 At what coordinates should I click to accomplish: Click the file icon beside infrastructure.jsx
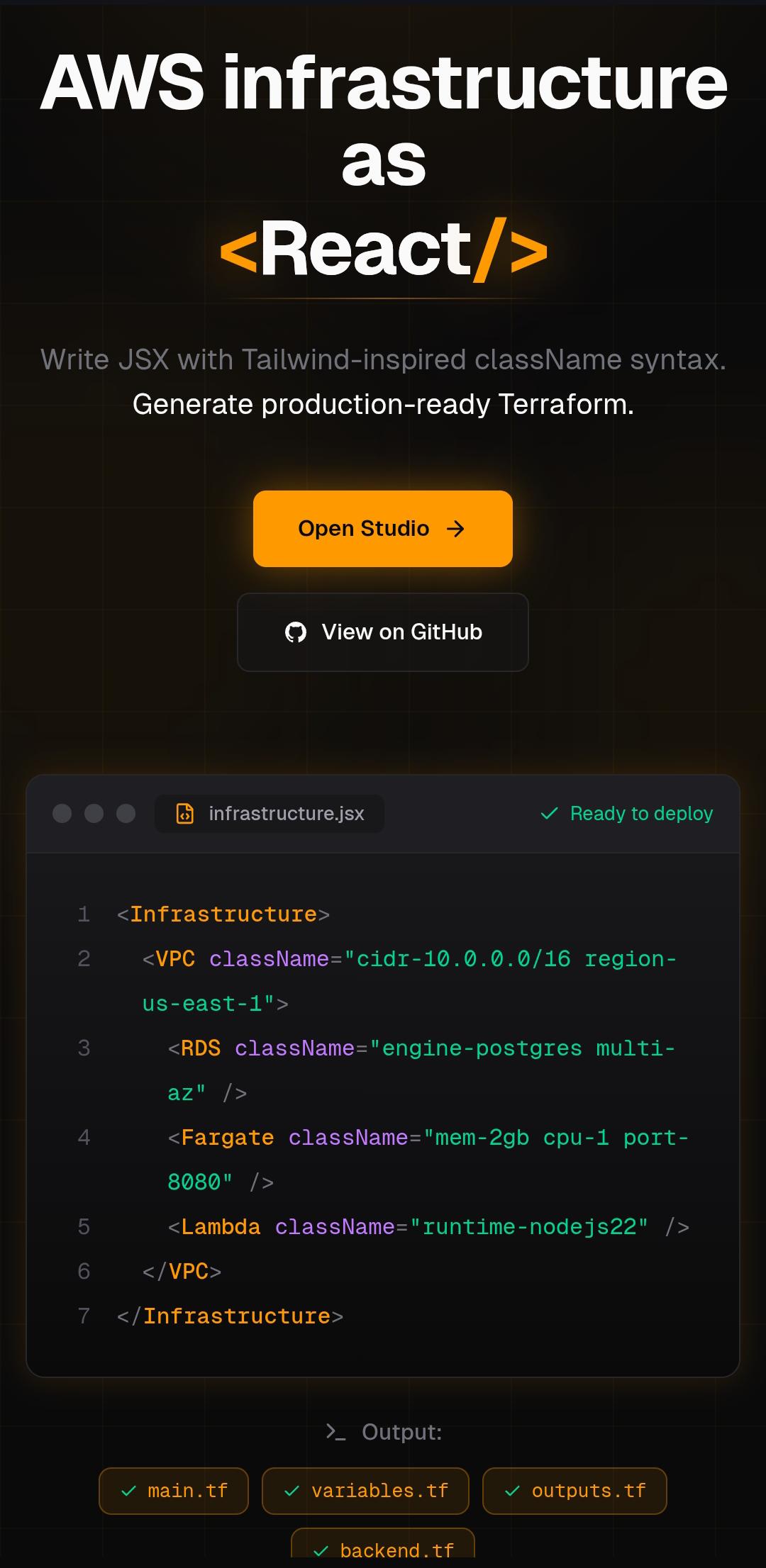(184, 814)
